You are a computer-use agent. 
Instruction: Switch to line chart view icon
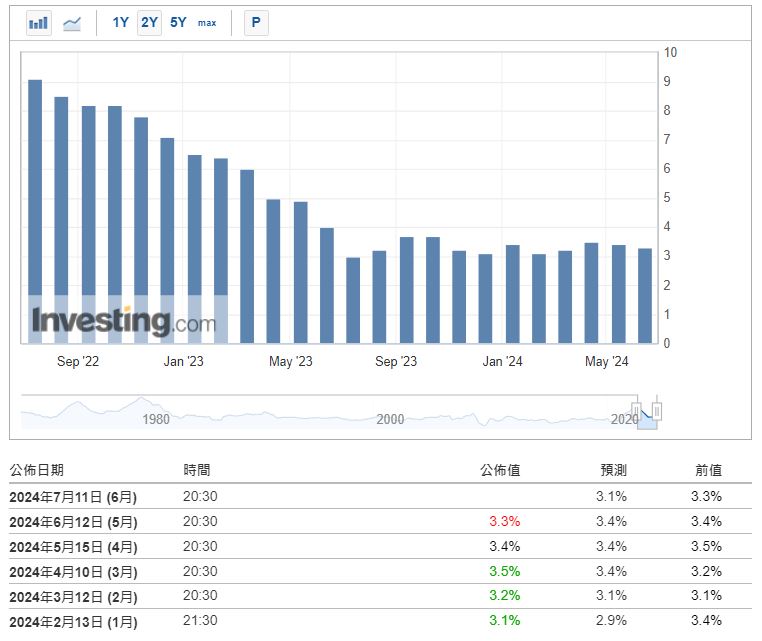point(72,23)
